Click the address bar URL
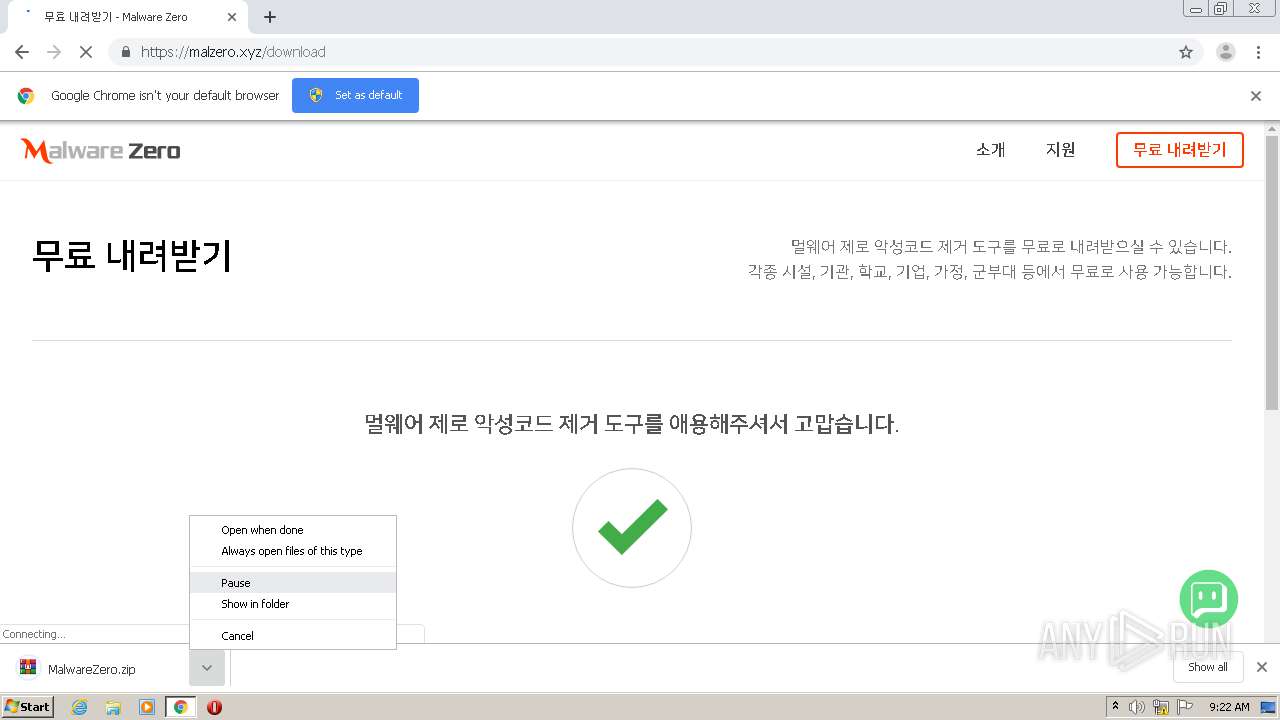Image resolution: width=1280 pixels, height=720 pixels. click(233, 52)
